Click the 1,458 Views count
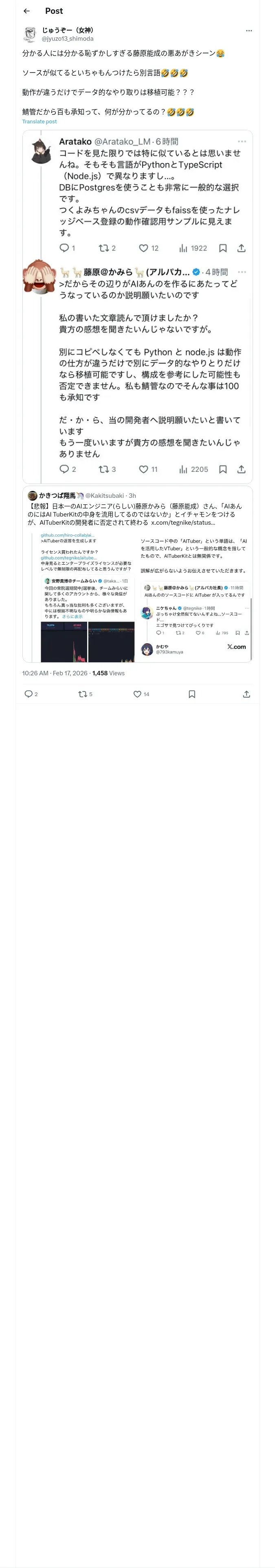Viewport: 275px width, 1568px height. 108,673
